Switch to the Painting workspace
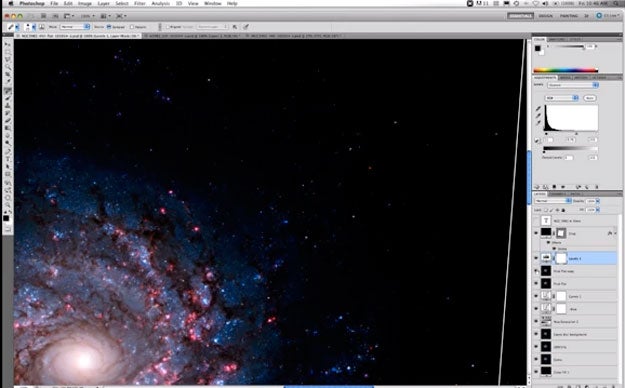The image size is (625, 388). 569,16
